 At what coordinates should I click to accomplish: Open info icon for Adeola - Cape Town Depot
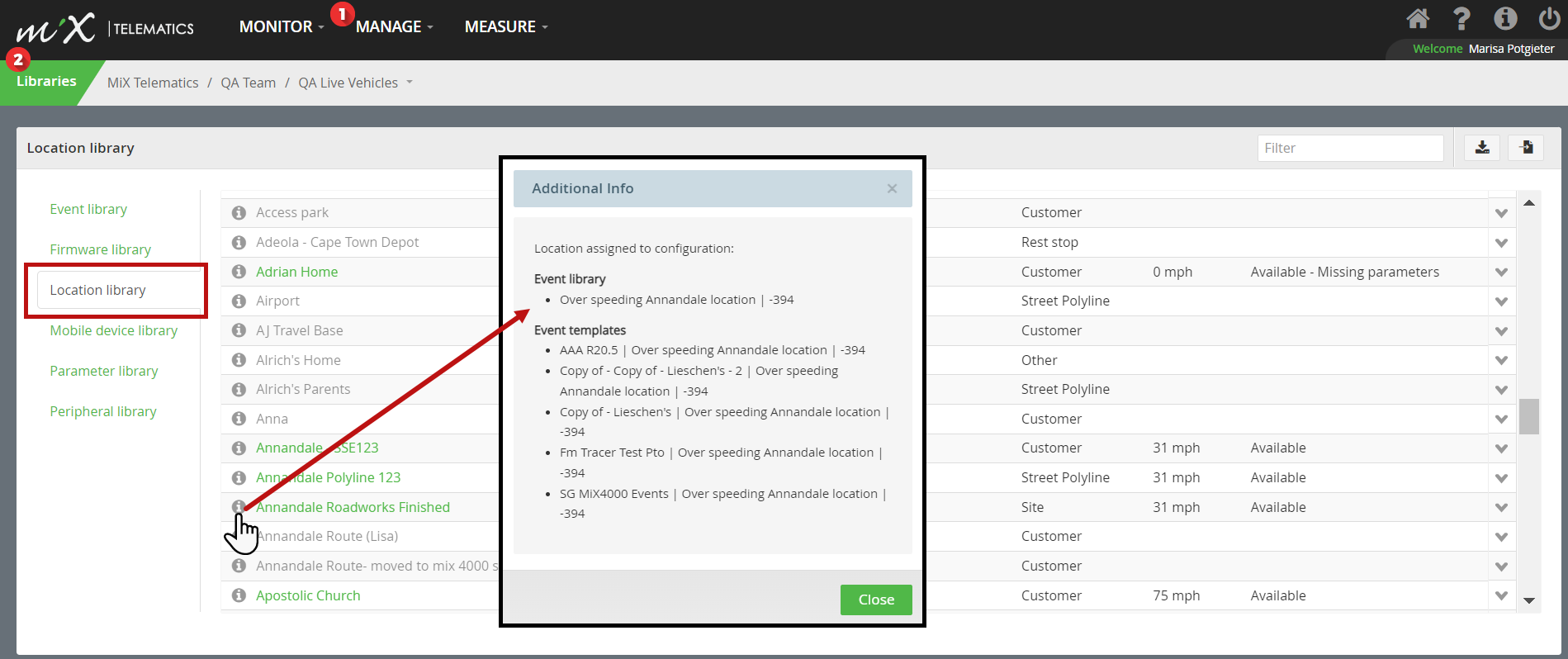coord(239,243)
